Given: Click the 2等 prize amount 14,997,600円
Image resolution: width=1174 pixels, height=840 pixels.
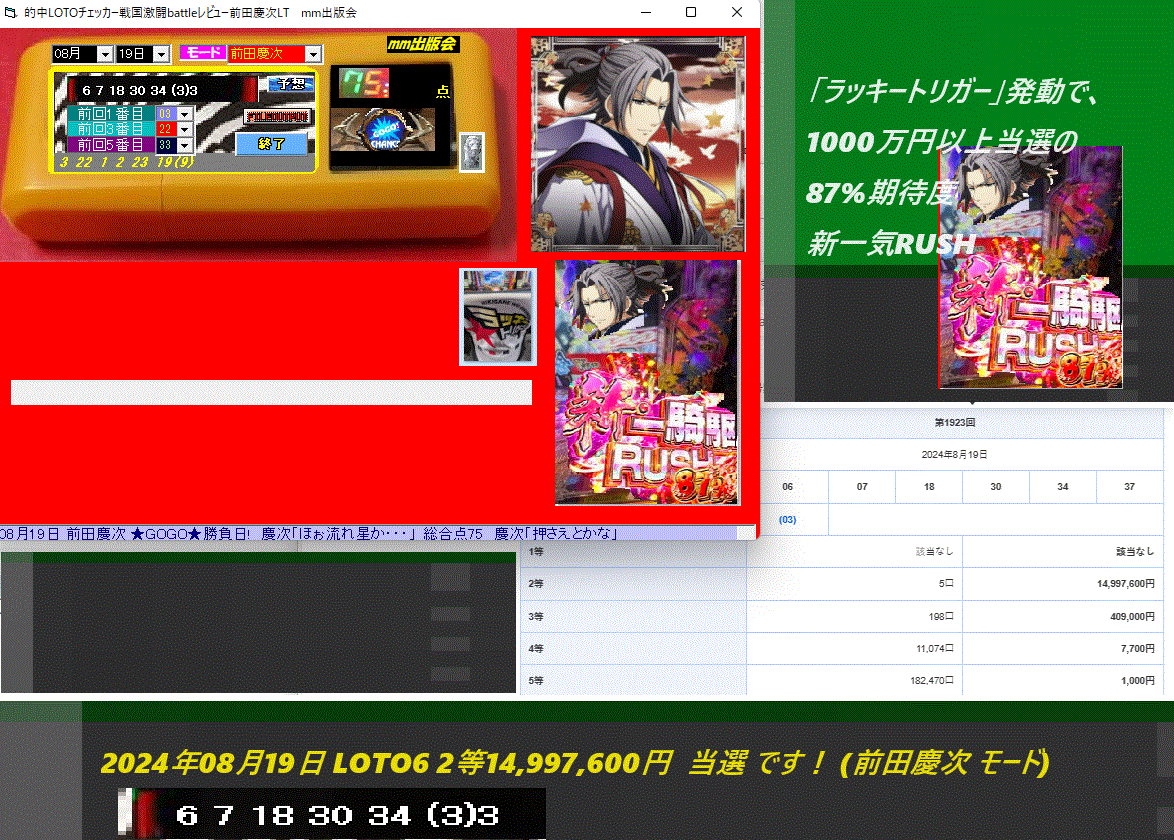Looking at the screenshot, I should pyautogui.click(x=1125, y=584).
